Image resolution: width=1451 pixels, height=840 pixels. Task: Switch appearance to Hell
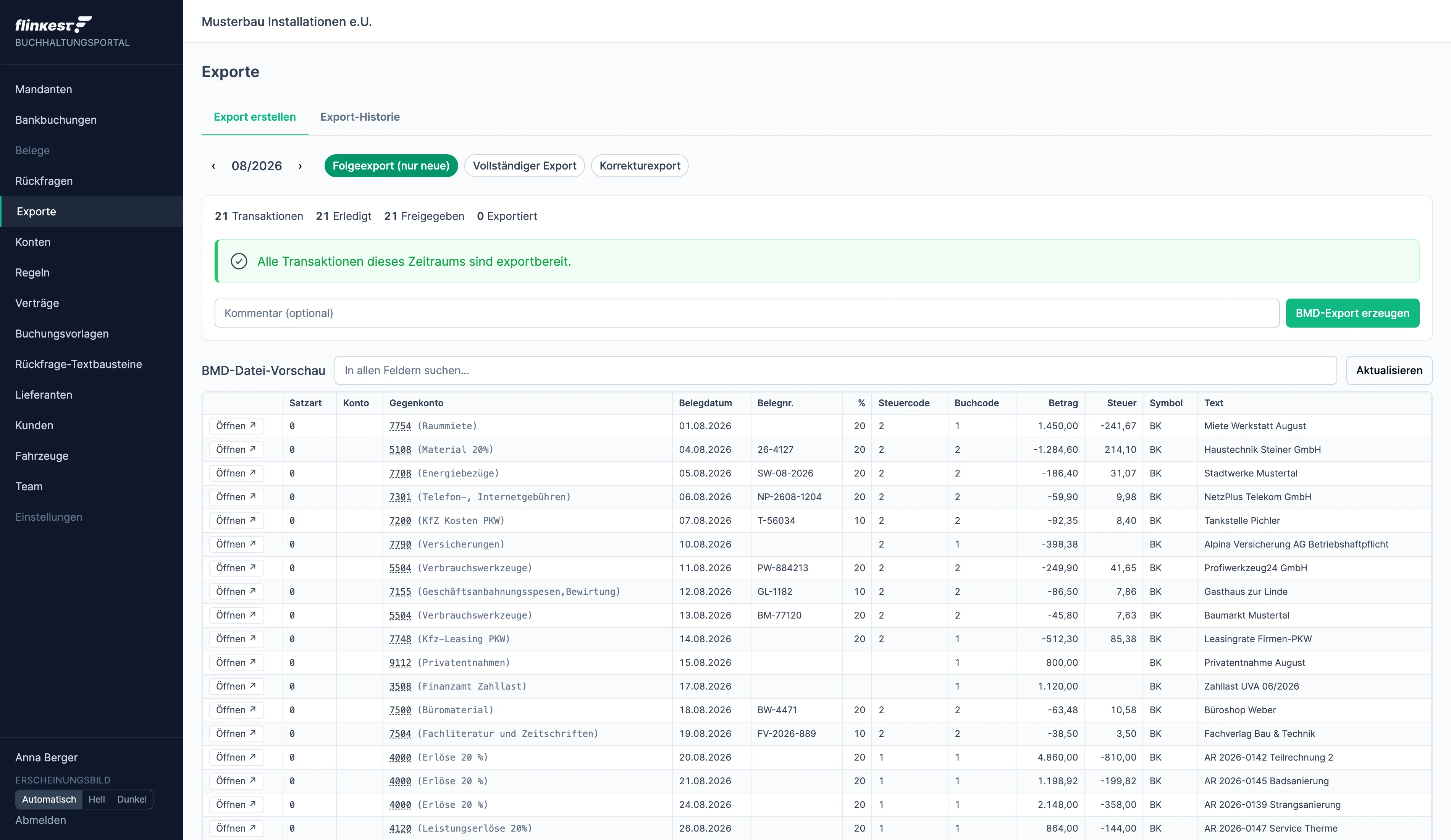tap(97, 799)
